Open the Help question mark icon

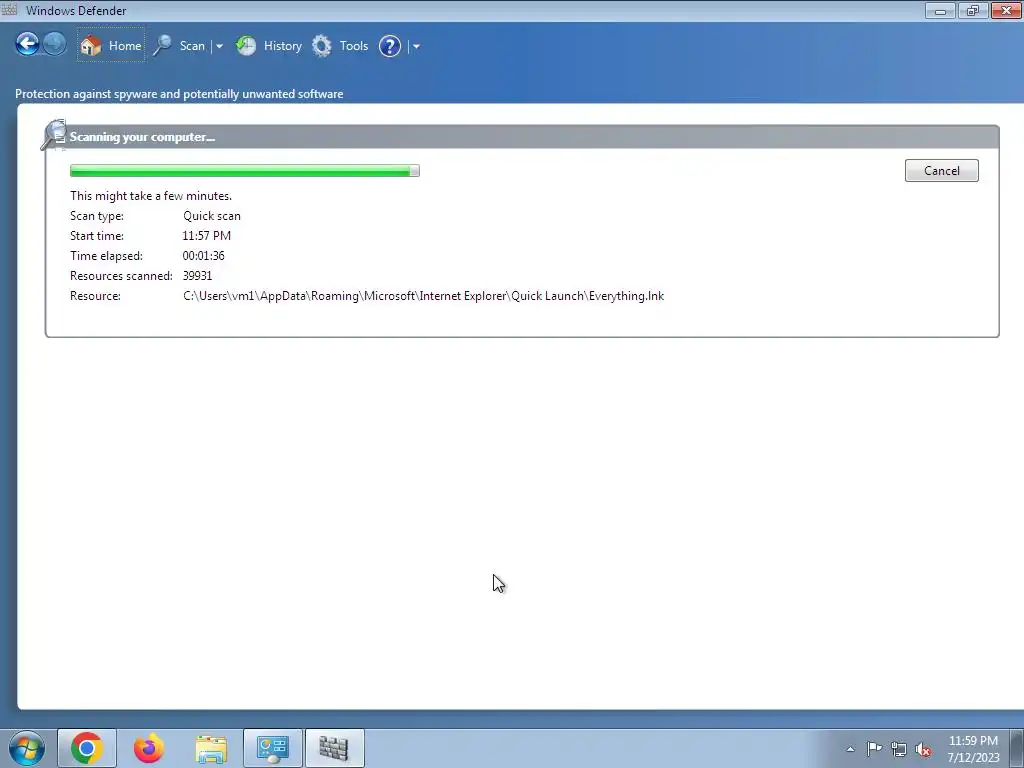pos(390,46)
